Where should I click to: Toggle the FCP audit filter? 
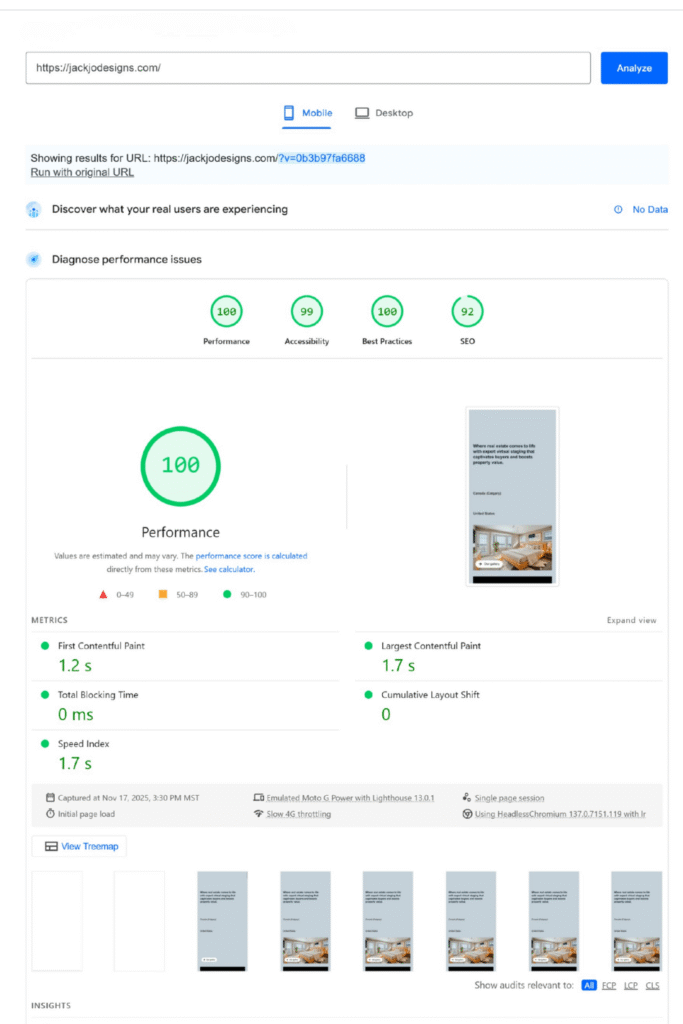click(609, 985)
